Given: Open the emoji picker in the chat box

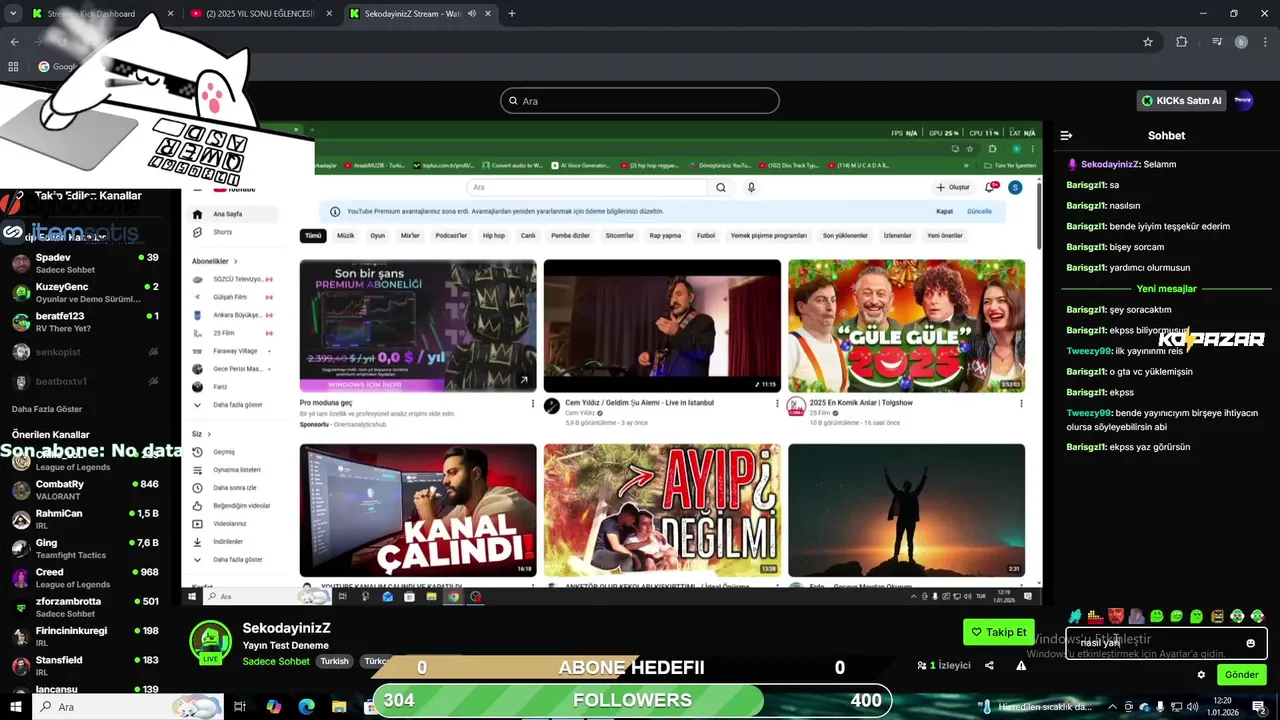Looking at the screenshot, I should pyautogui.click(x=1250, y=643).
